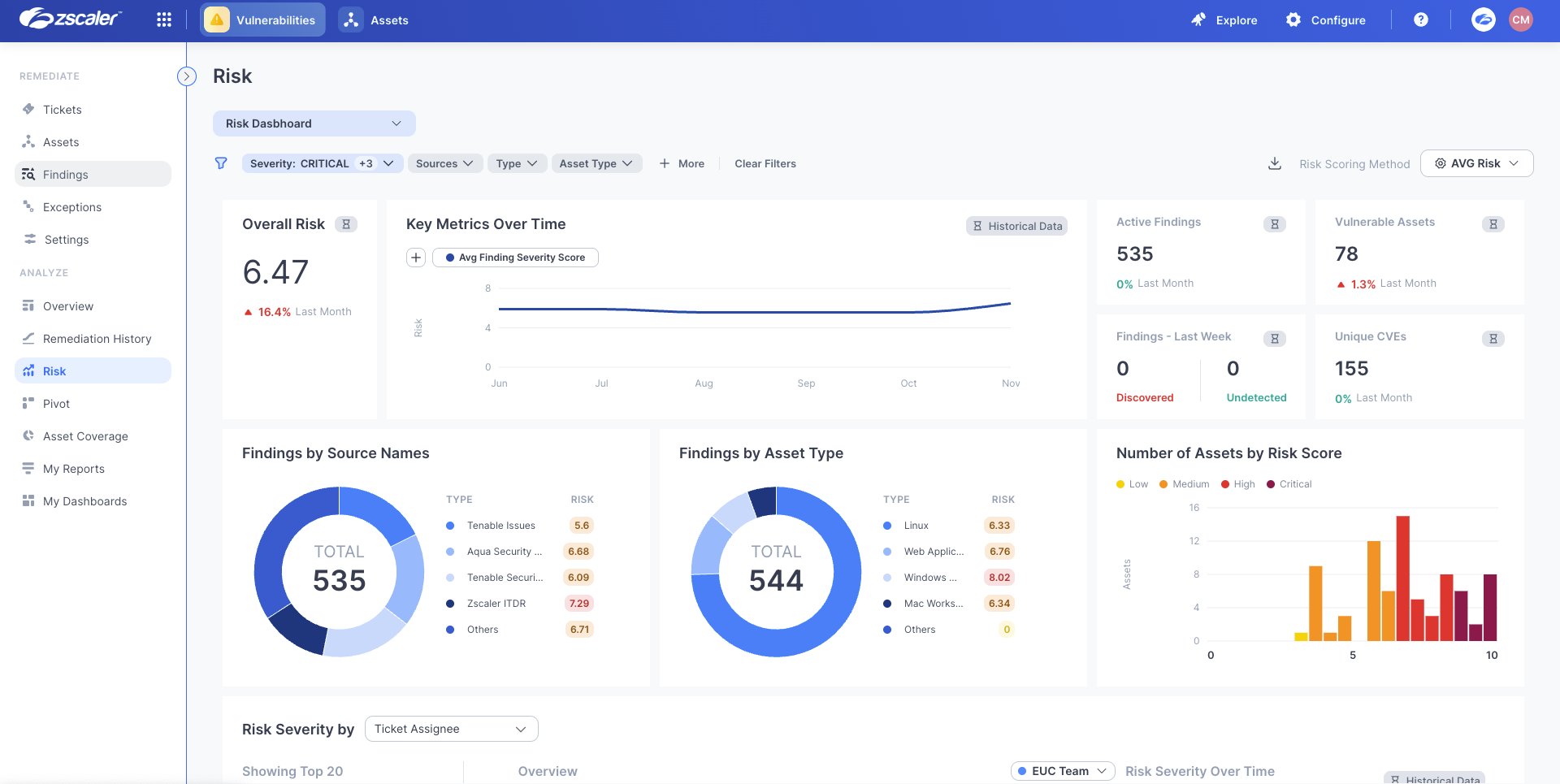Open the app launcher grid icon
1560x784 pixels.
click(x=164, y=20)
